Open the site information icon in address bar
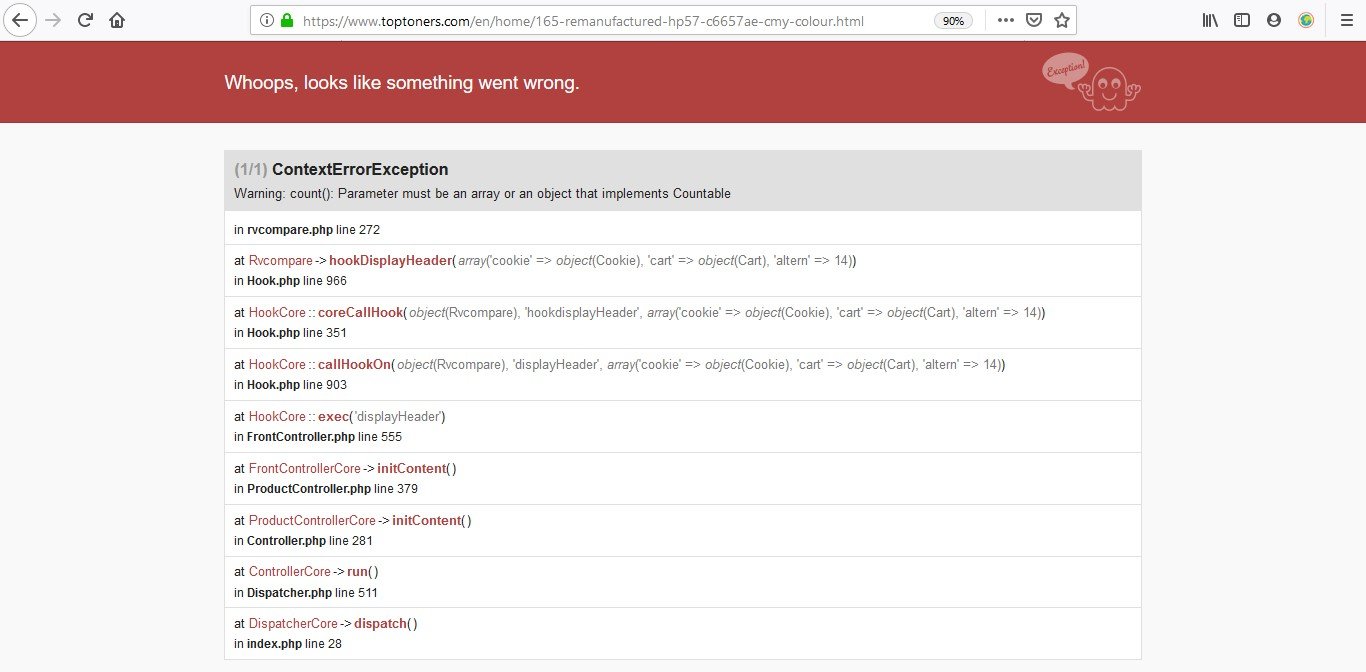 coord(267,20)
